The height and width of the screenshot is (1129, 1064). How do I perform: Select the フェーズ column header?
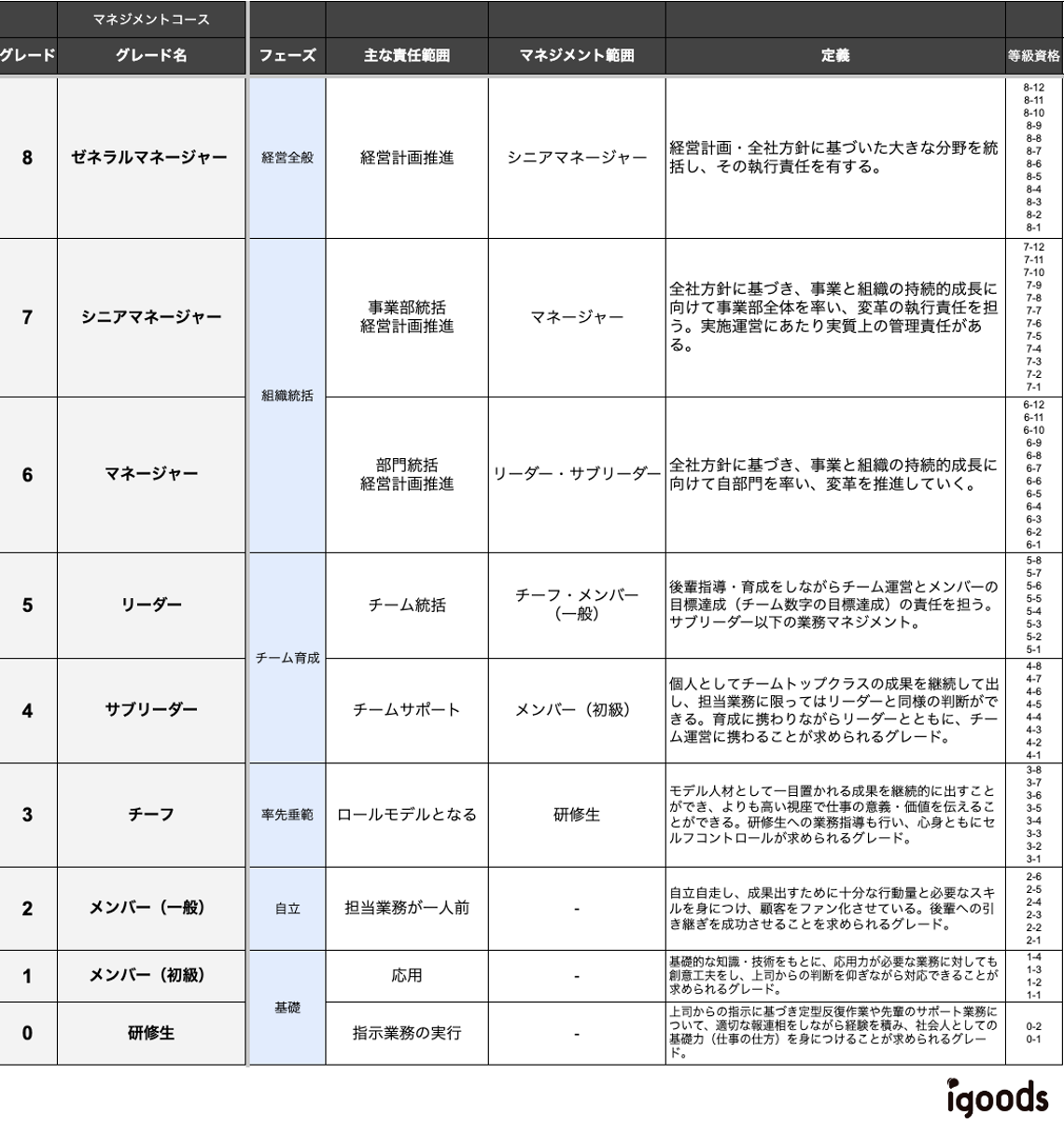point(285,54)
